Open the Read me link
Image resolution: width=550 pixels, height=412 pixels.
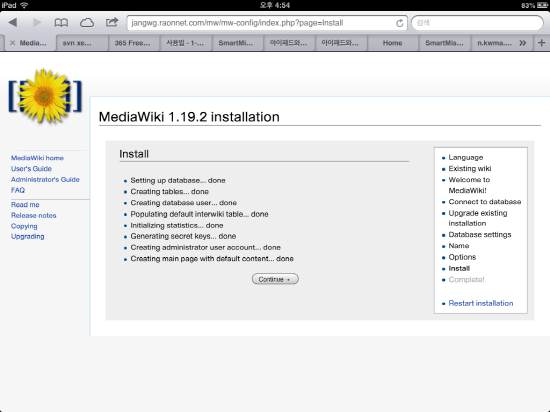click(25, 205)
